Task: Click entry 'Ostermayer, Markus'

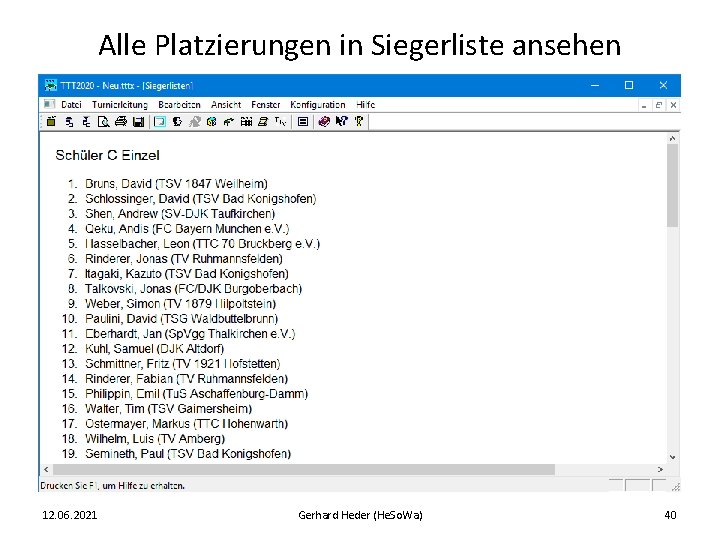Action: [x=186, y=424]
